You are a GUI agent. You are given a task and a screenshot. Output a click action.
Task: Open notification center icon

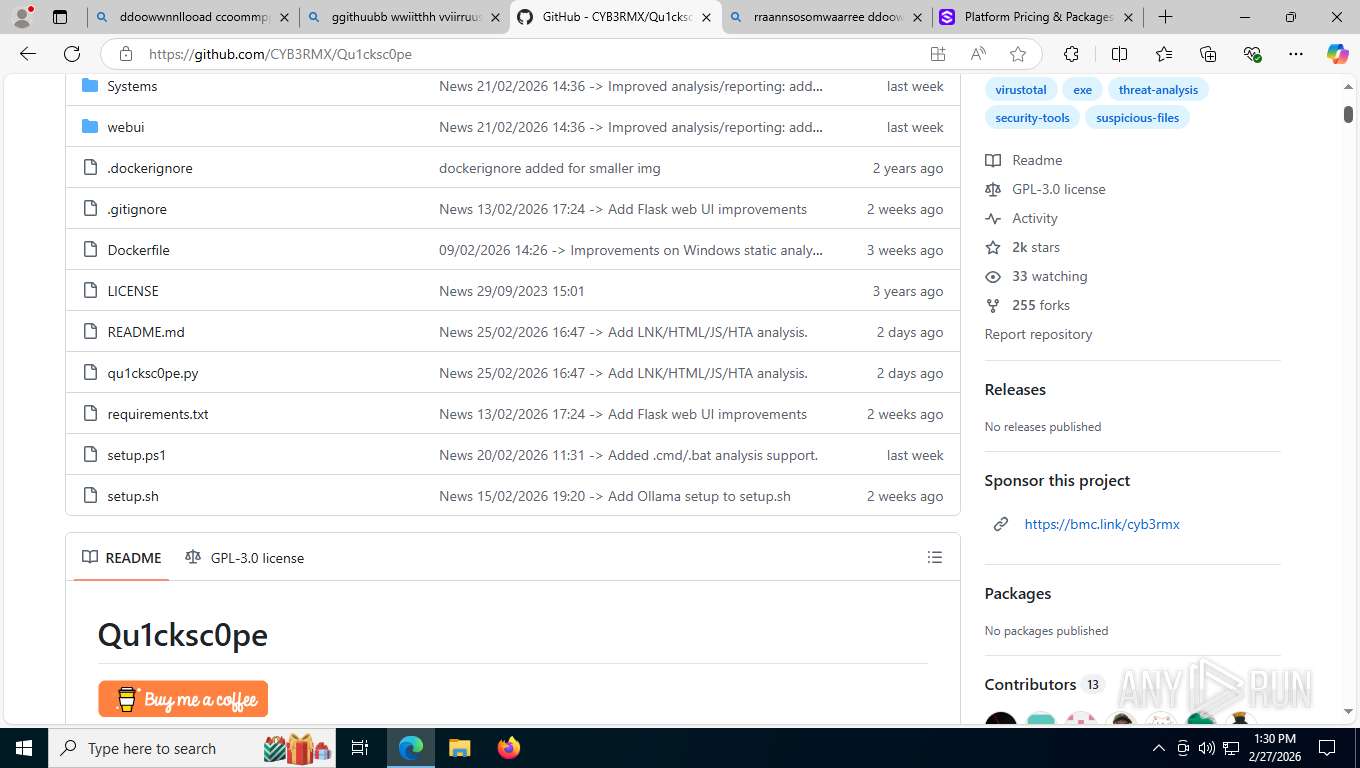[1327, 748]
